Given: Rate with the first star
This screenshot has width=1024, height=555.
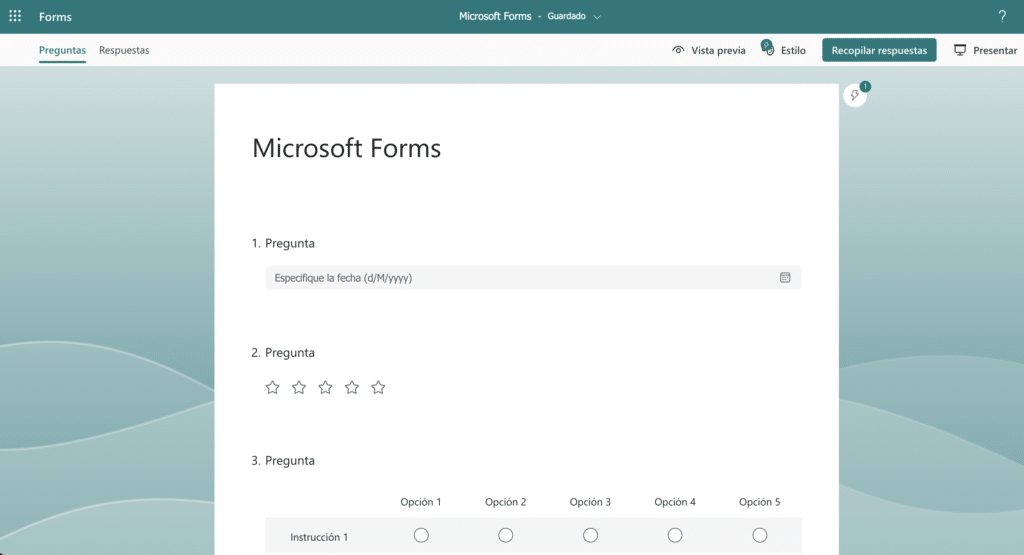Looking at the screenshot, I should pyautogui.click(x=272, y=388).
